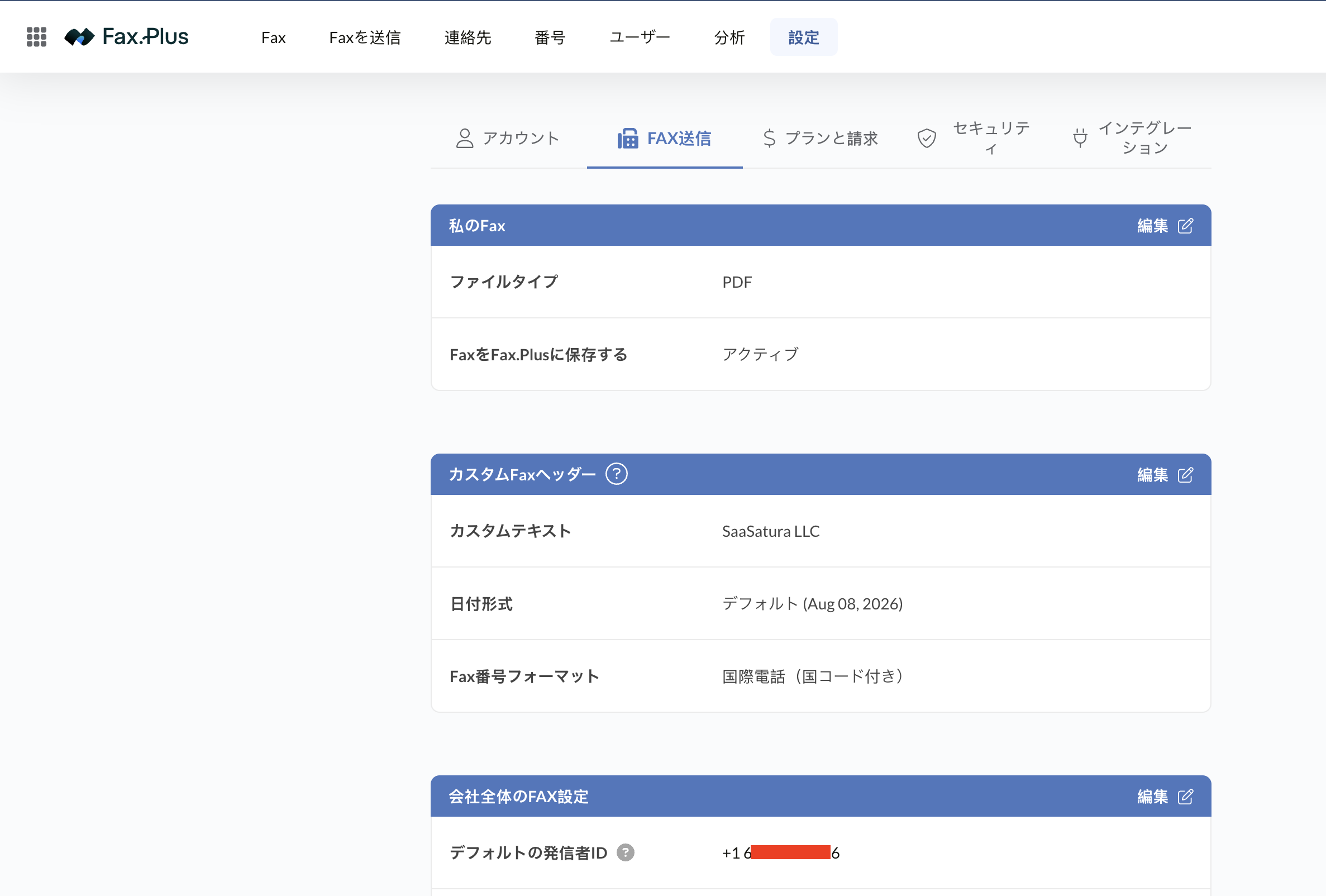The width and height of the screenshot is (1326, 896).
Task: Click the 私のFax section title
Action: (x=477, y=226)
